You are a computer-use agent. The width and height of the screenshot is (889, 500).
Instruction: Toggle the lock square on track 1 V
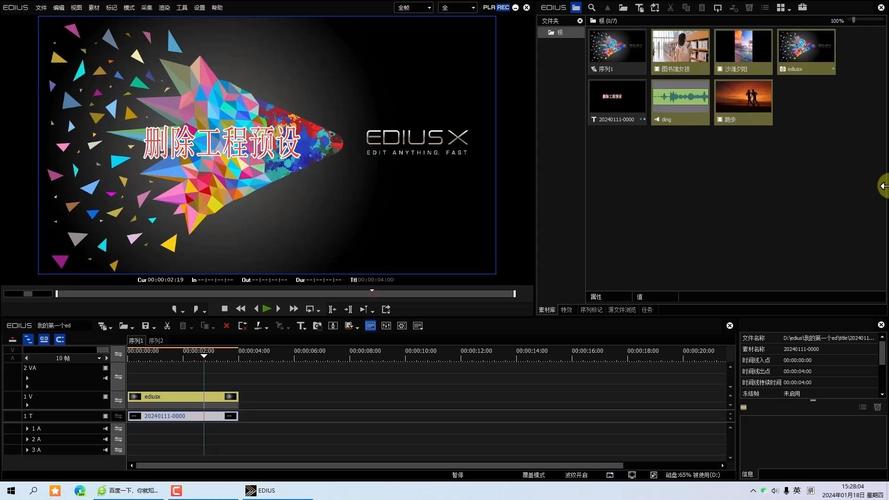[x=105, y=397]
